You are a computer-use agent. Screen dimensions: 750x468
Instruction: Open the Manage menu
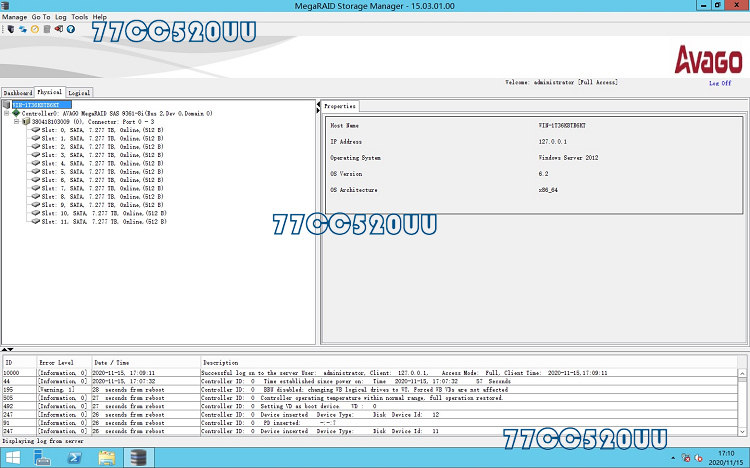point(14,17)
